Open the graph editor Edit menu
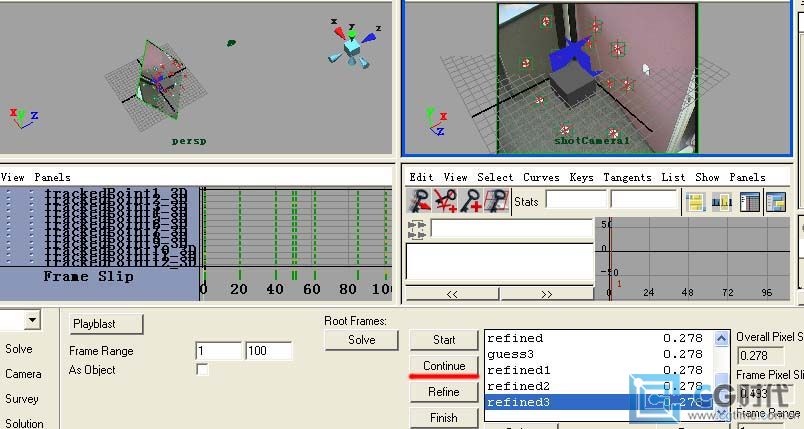The image size is (804, 429). click(421, 177)
